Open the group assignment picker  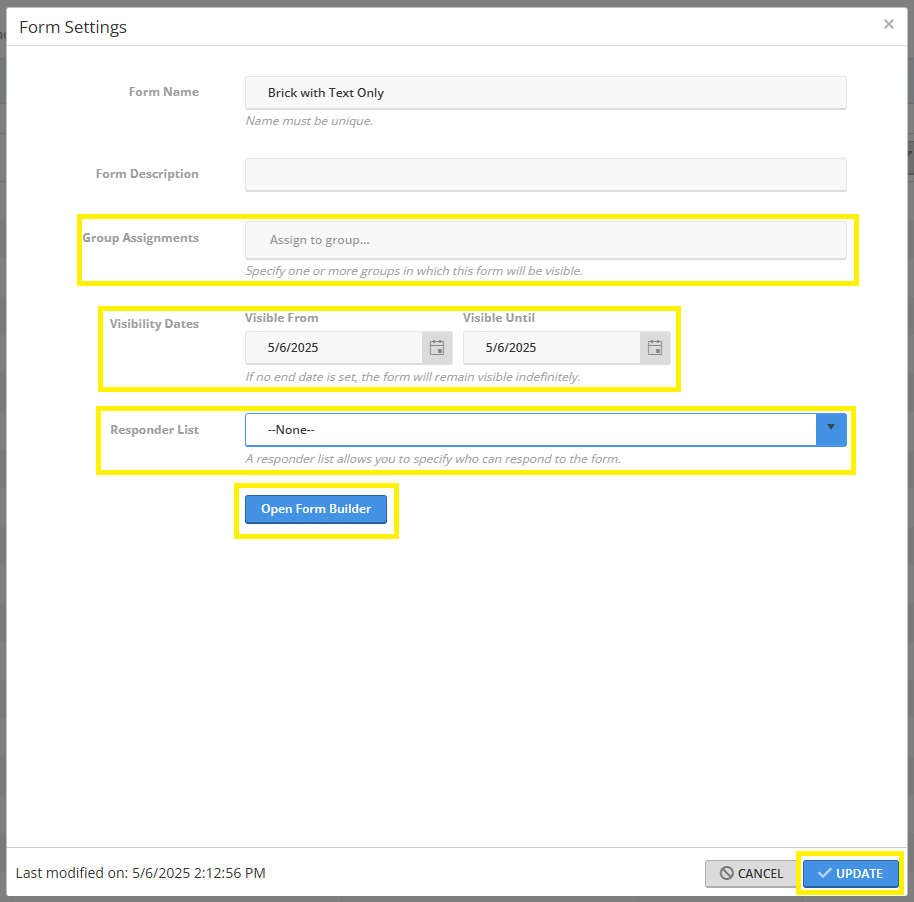point(546,240)
